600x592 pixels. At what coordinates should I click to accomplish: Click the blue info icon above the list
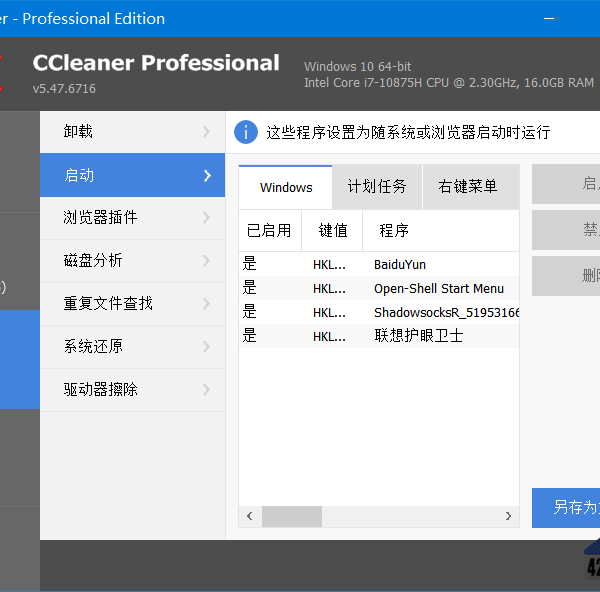[246, 132]
